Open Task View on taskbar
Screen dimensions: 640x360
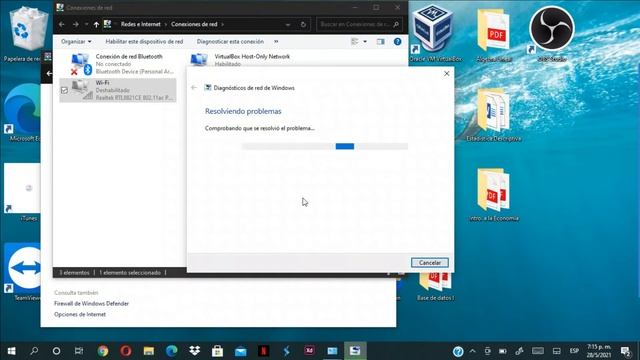[x=79, y=351]
